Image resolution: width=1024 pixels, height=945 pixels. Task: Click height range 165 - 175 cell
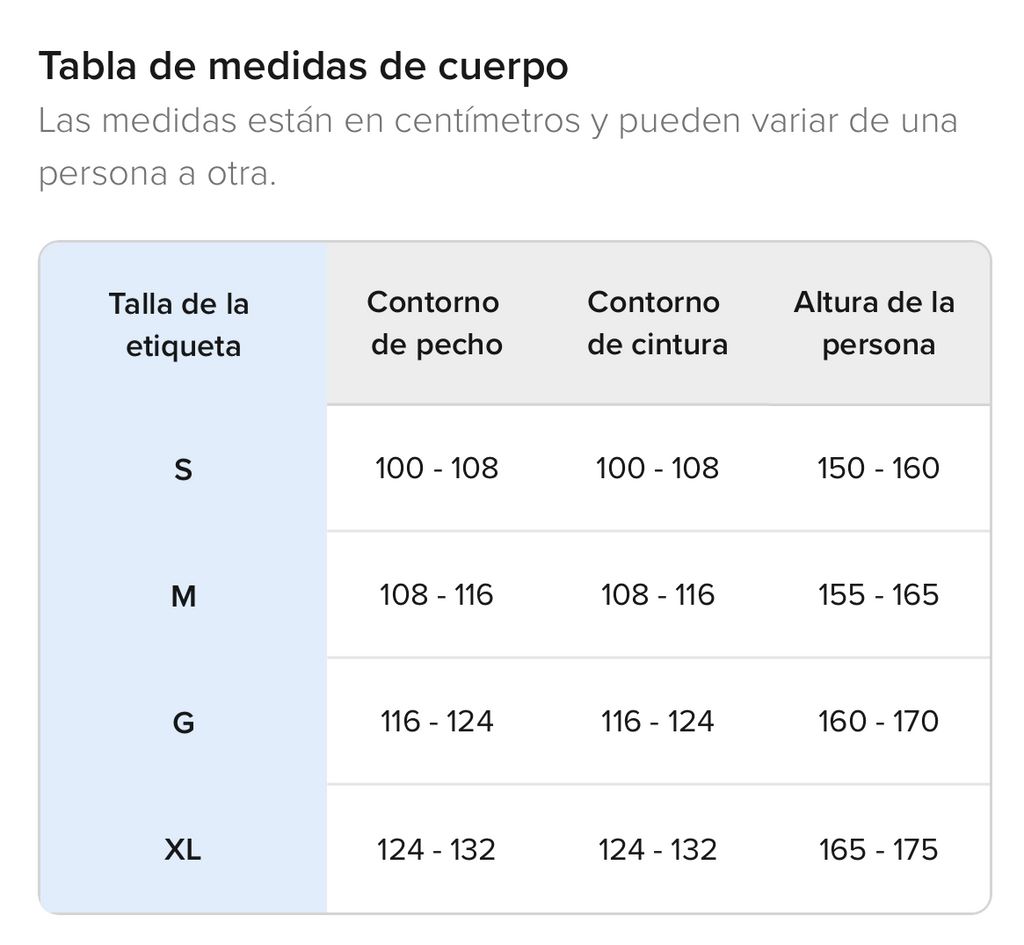coord(878,850)
